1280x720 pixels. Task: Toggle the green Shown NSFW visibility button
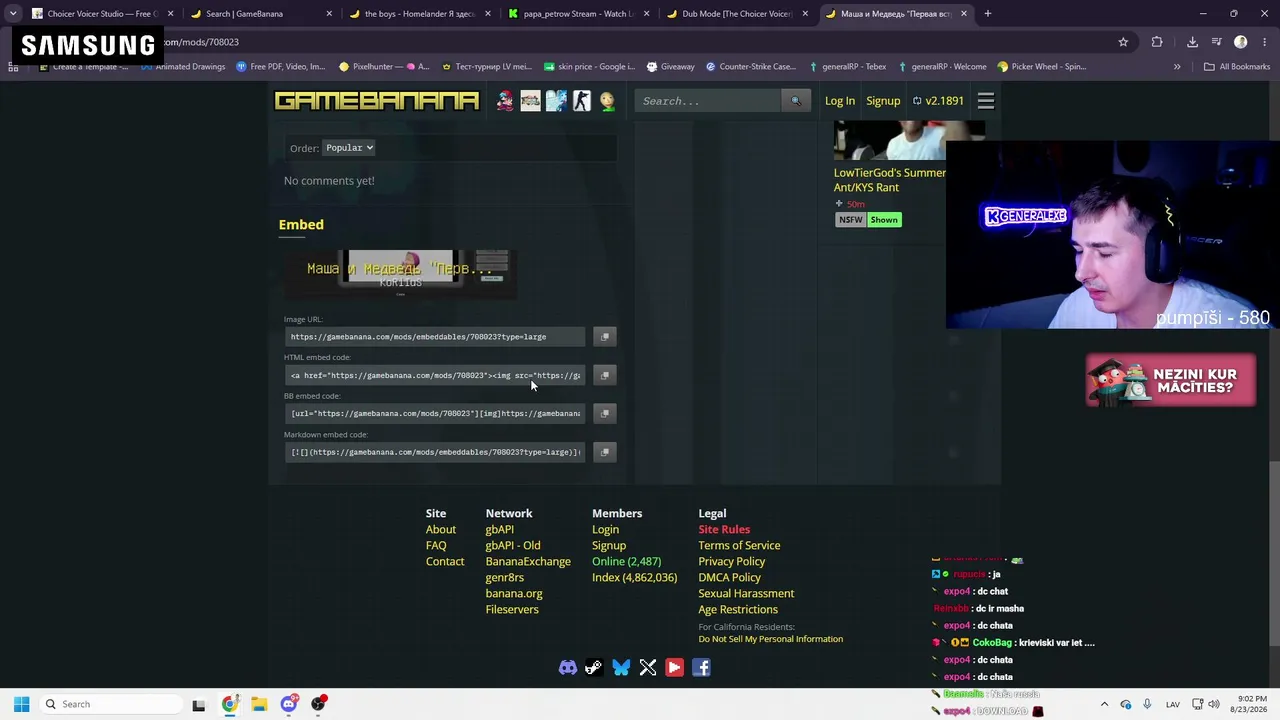coord(884,220)
